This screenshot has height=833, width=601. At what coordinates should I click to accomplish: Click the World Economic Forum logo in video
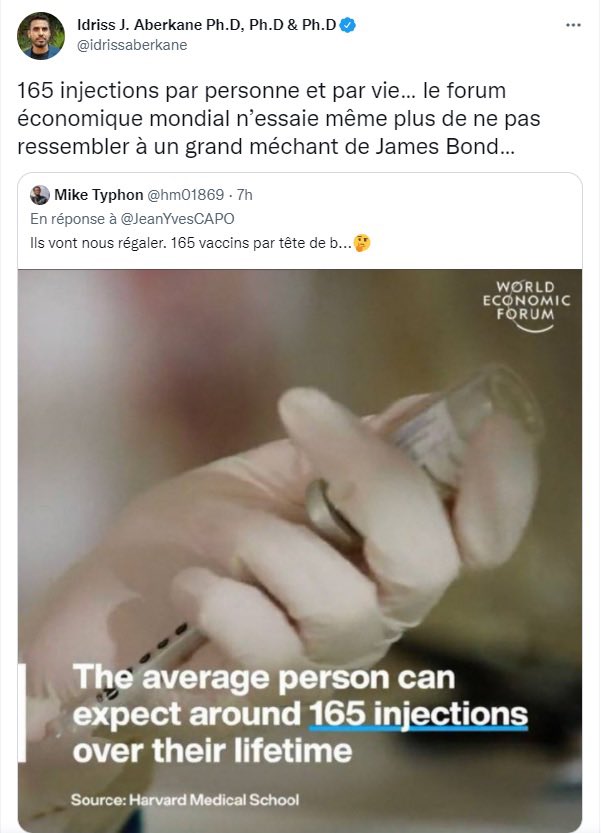click(526, 305)
